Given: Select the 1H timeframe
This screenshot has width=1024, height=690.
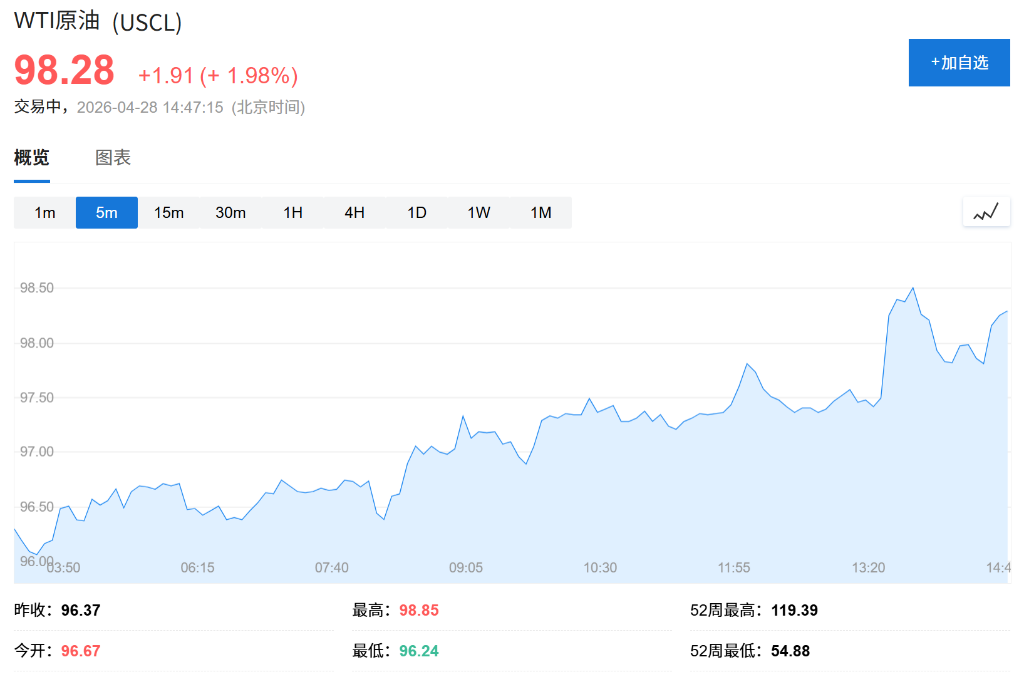Looking at the screenshot, I should click(292, 212).
